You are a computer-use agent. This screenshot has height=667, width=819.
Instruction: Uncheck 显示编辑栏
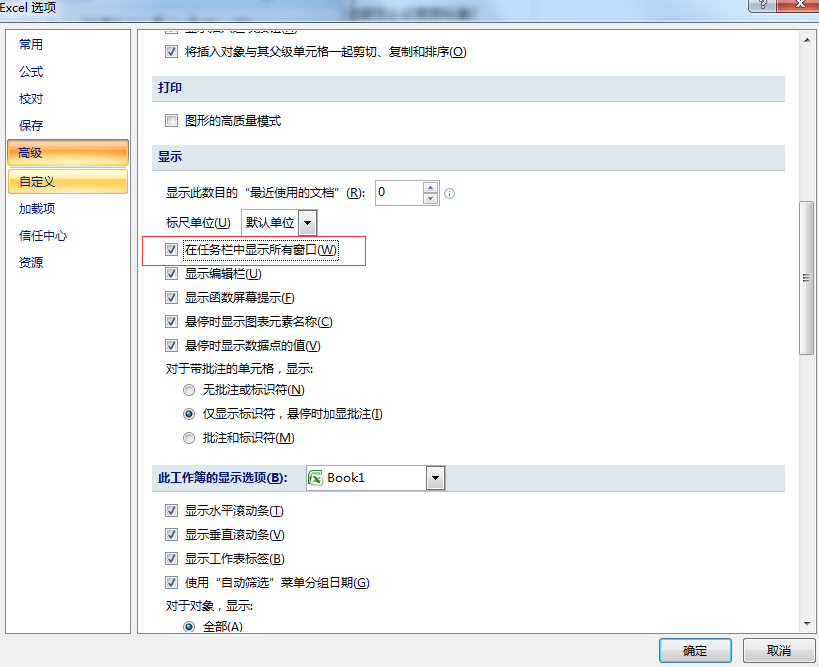(x=172, y=274)
